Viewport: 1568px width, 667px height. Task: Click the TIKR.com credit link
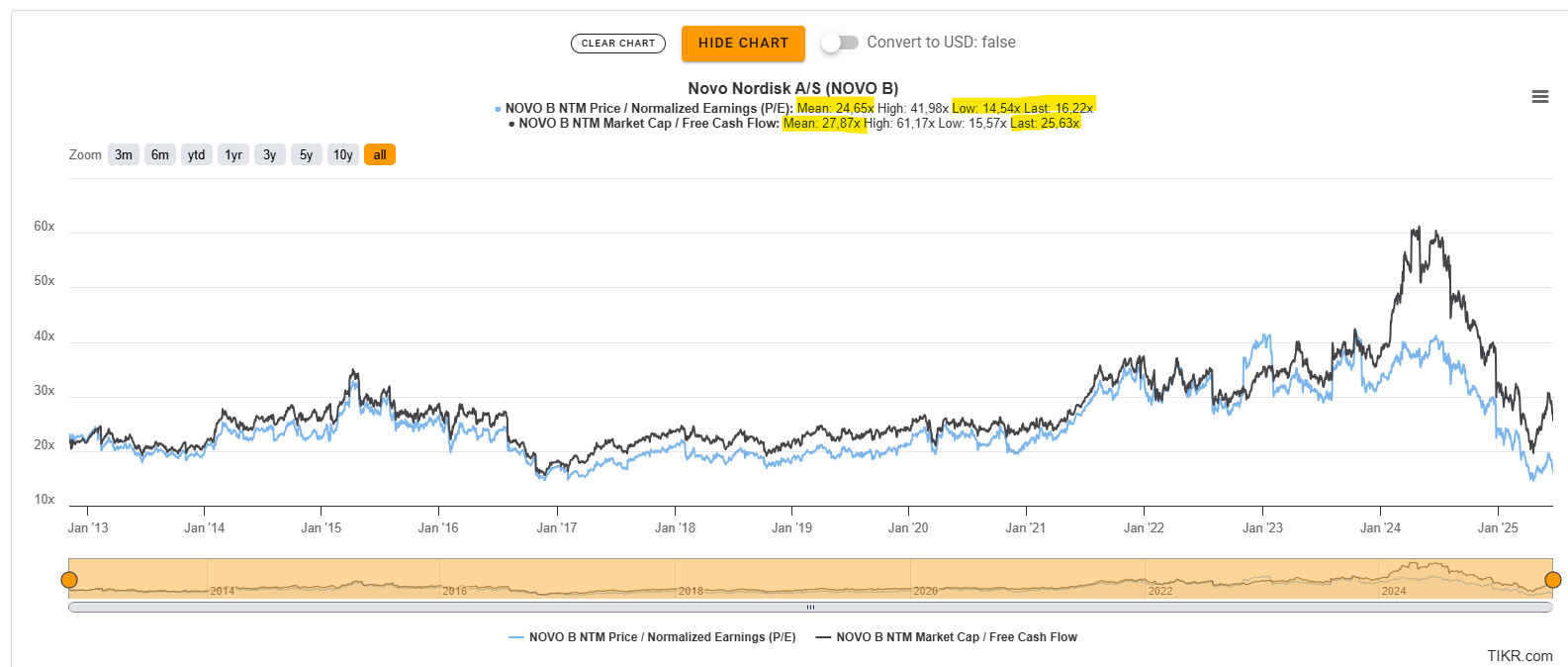click(x=1519, y=656)
